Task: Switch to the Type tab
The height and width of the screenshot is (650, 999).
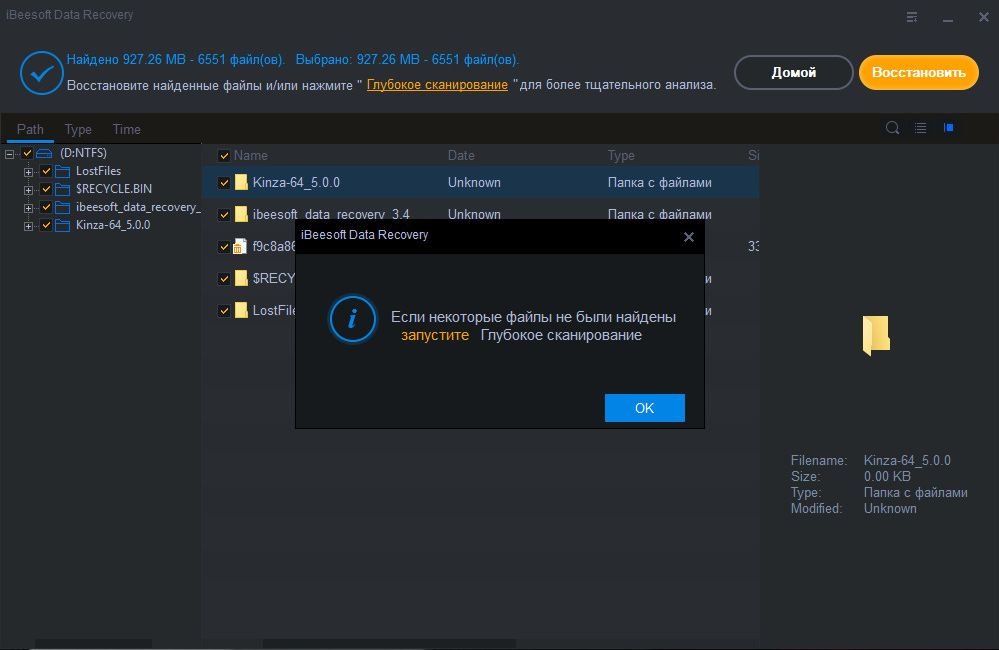Action: coord(78,129)
